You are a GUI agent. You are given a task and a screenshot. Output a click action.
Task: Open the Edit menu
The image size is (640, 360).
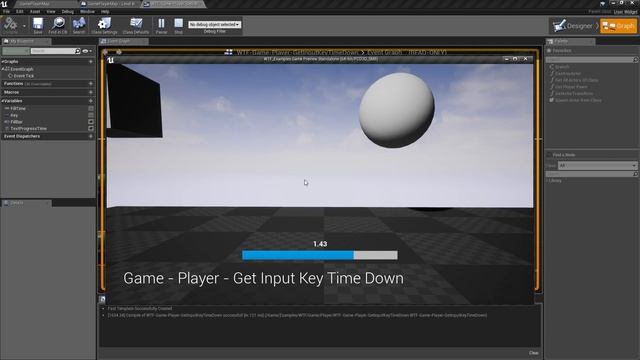(x=20, y=11)
